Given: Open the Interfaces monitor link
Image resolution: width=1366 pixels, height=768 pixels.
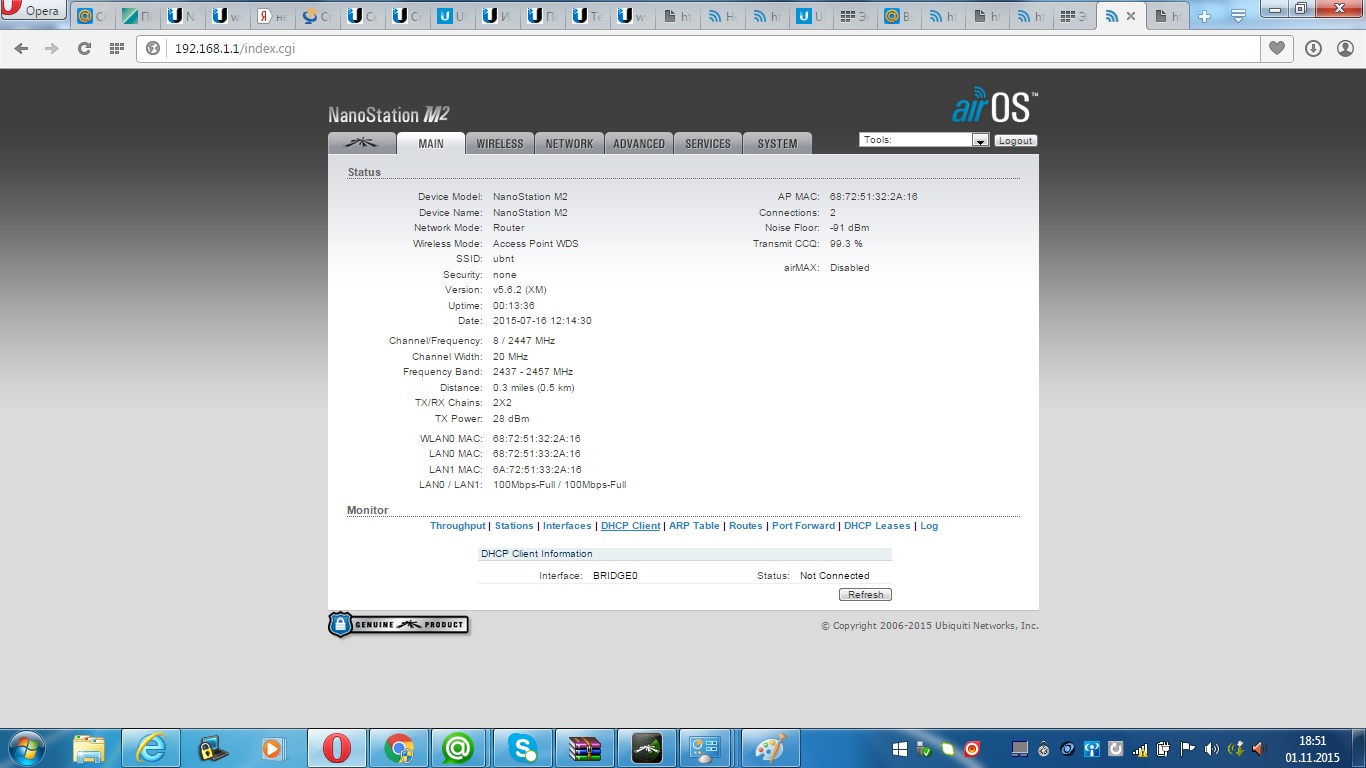Looking at the screenshot, I should point(567,526).
